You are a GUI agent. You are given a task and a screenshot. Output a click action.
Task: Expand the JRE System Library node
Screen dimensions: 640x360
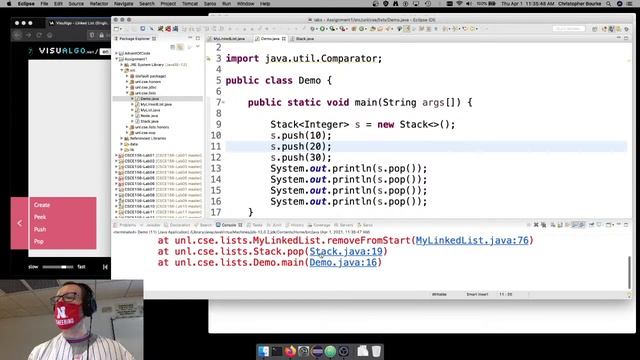point(122,65)
